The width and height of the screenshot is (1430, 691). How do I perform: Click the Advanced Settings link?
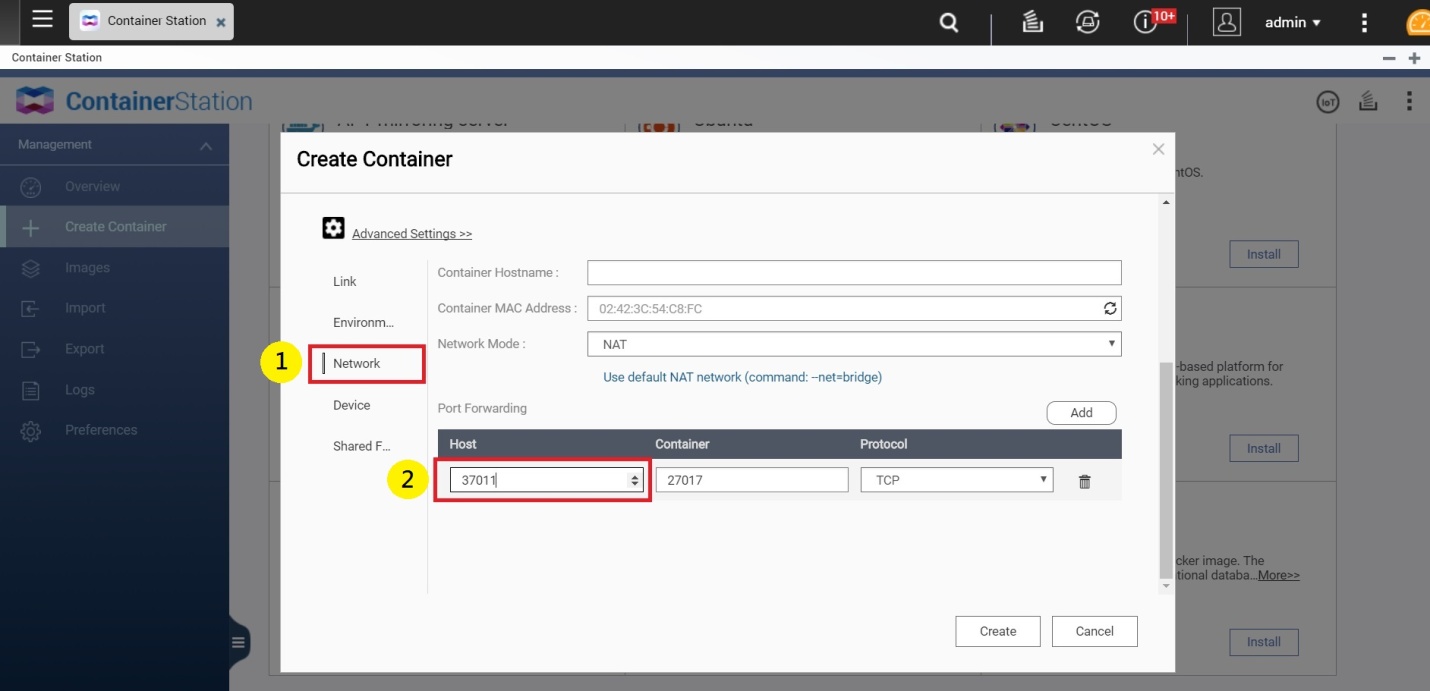tap(412, 234)
